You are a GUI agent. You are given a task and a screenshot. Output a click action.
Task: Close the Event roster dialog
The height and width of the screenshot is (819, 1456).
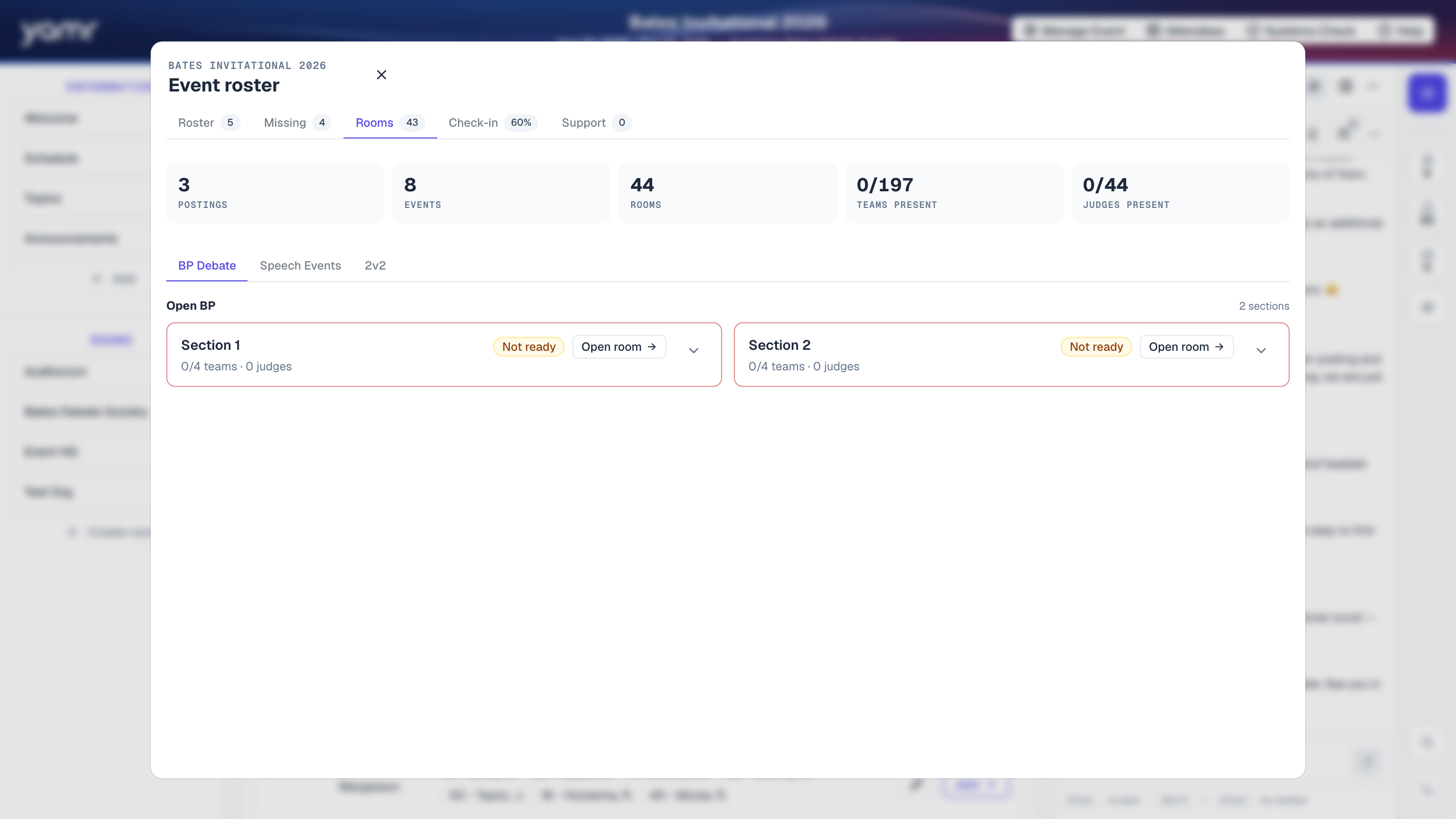point(382,74)
